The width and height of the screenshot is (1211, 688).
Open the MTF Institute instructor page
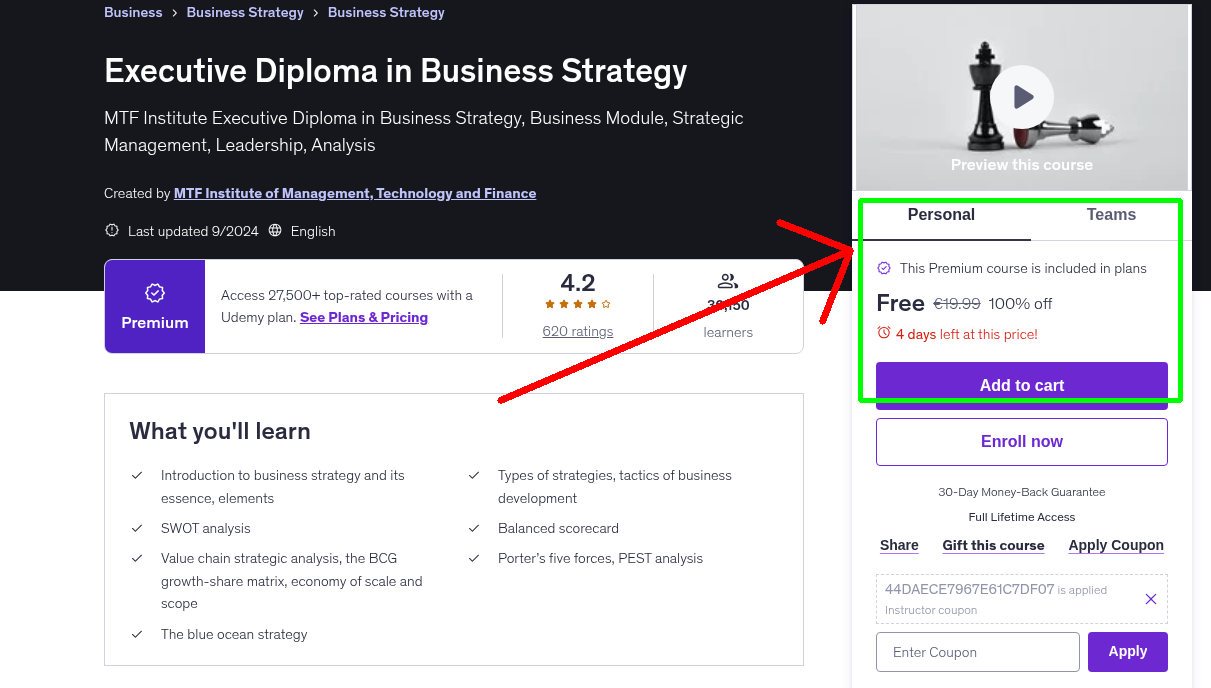[355, 193]
